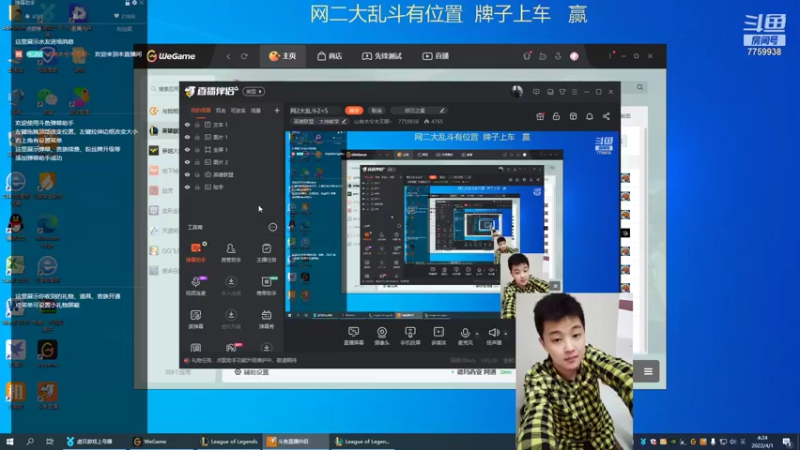Collapse the 工具箱 toolbox section

[272, 227]
